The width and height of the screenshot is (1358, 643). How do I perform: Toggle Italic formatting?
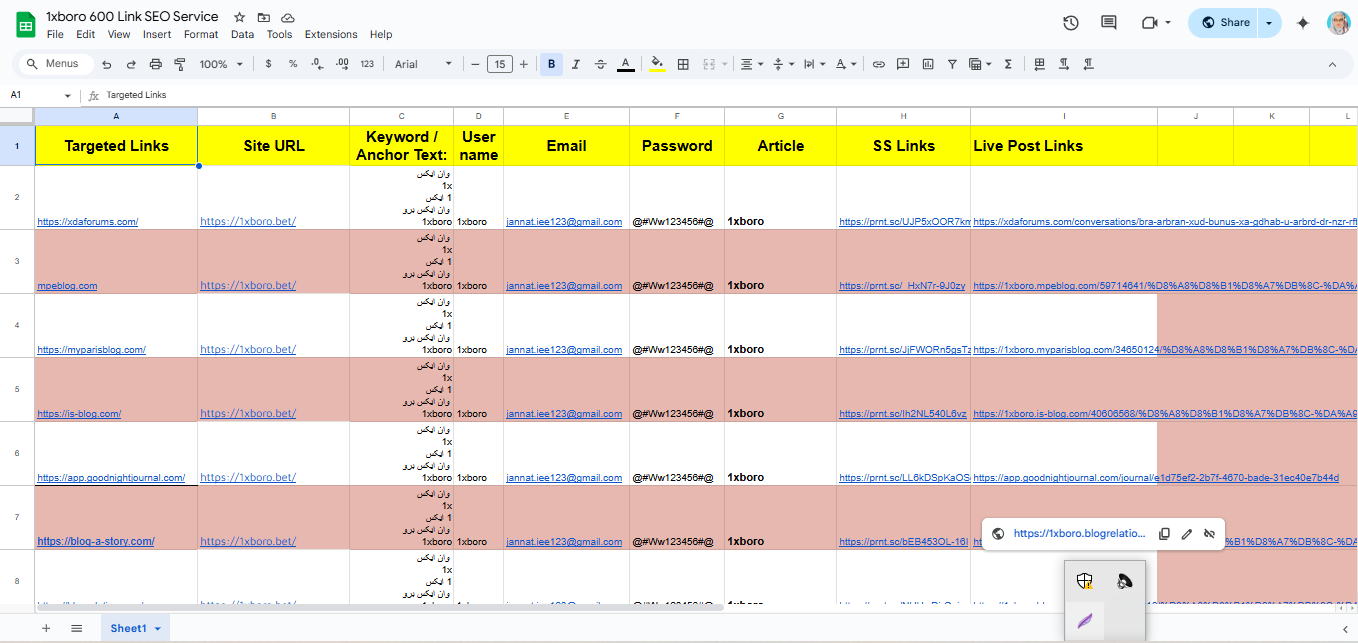(575, 64)
